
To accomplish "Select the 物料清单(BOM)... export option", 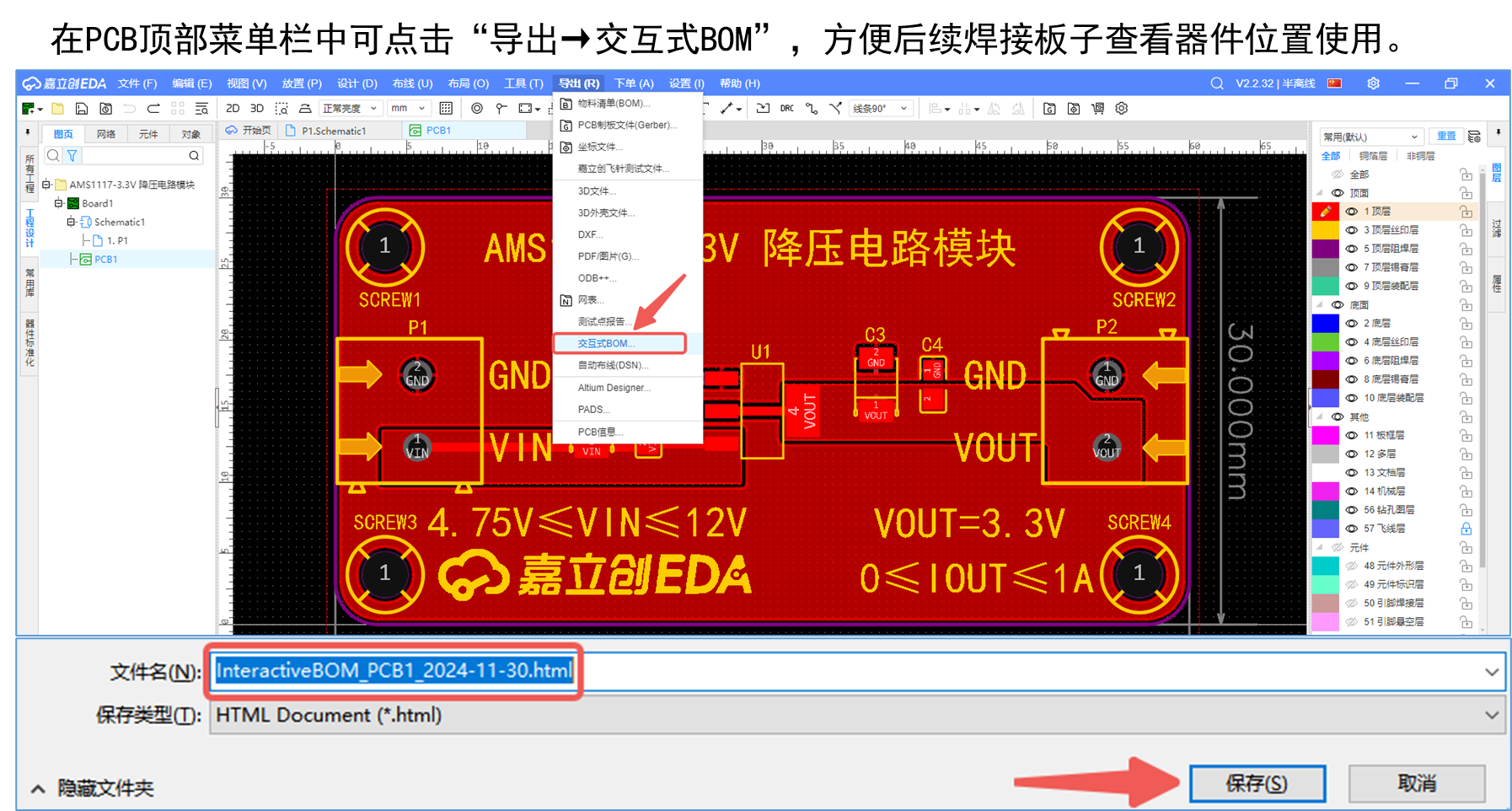I will tap(628, 104).
